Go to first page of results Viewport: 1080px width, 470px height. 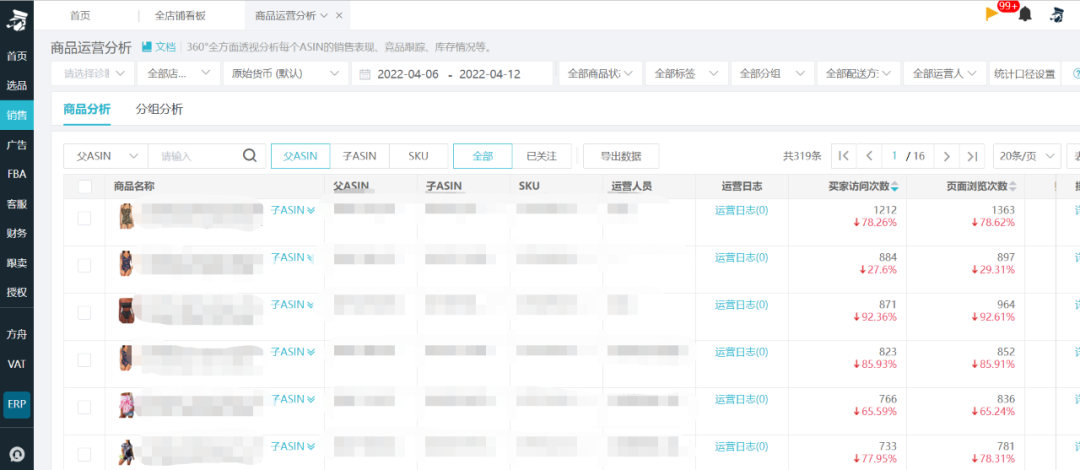point(844,156)
